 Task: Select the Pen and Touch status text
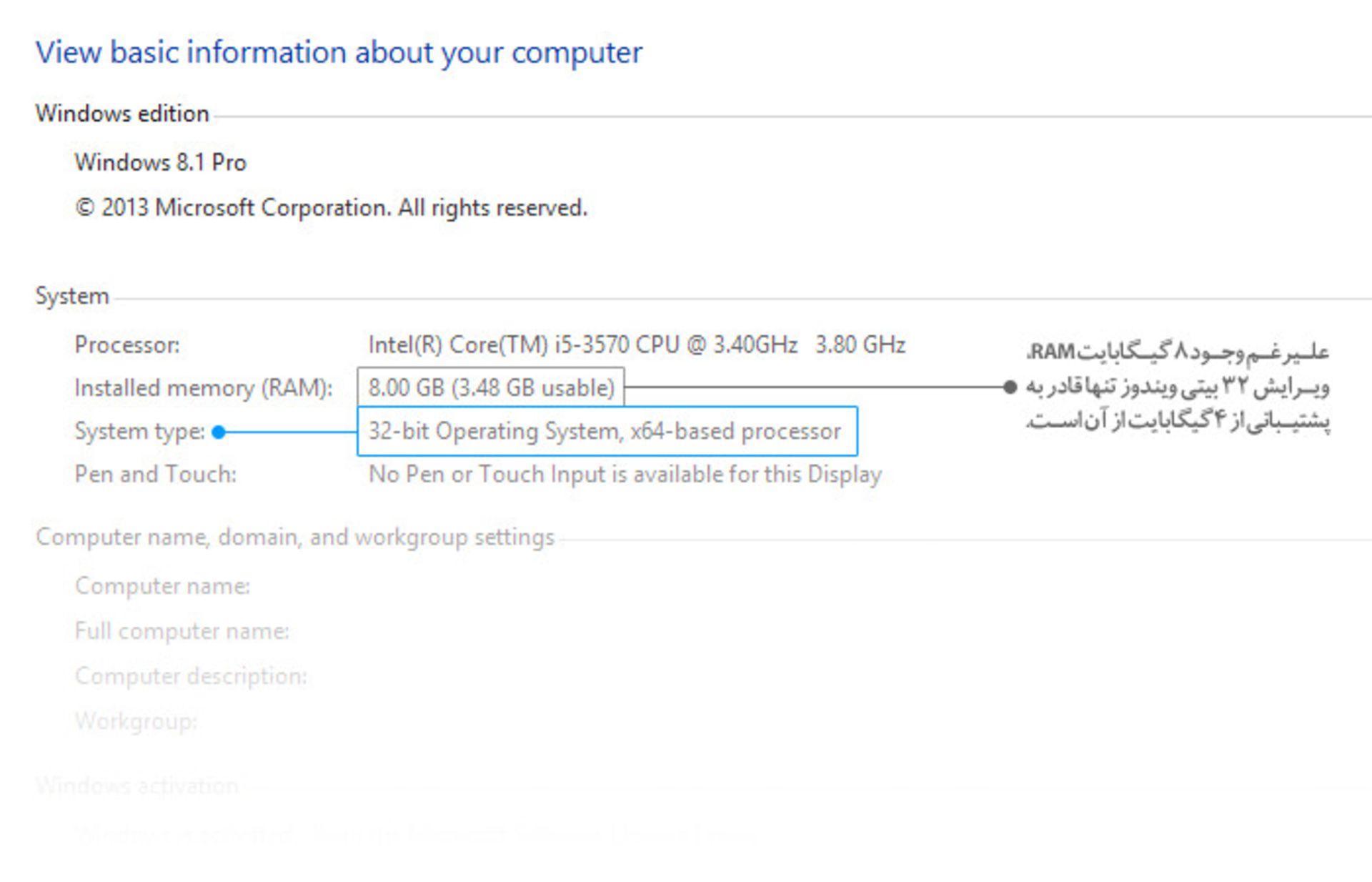624,473
